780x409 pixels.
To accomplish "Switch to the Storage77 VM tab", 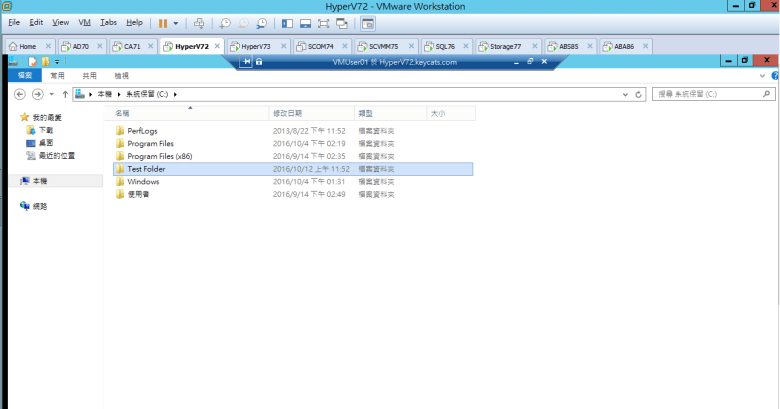I will [503, 46].
